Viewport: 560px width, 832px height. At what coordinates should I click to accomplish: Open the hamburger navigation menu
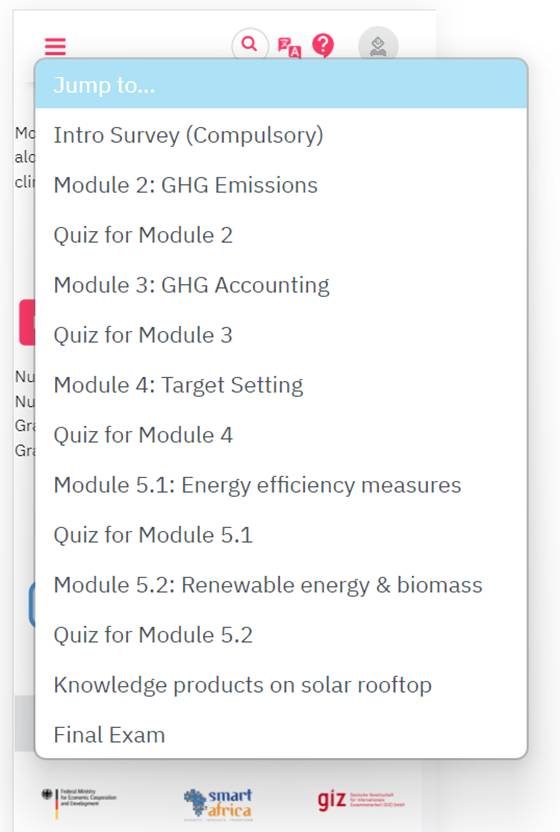55,46
